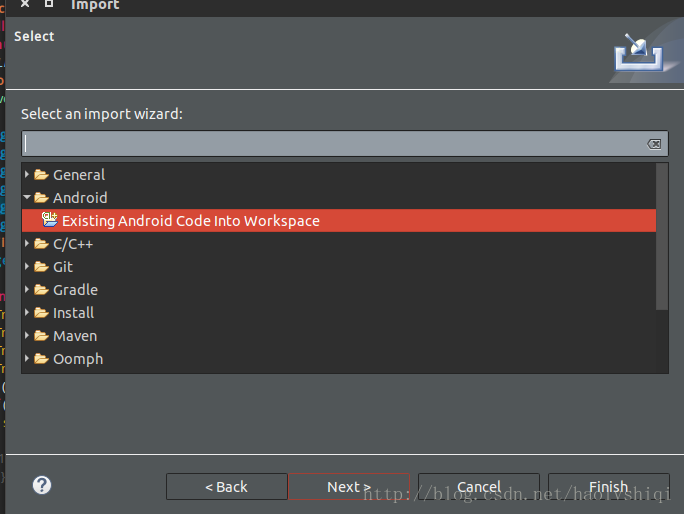The height and width of the screenshot is (514, 684).
Task: Click the General folder icon
Action: click(x=41, y=175)
